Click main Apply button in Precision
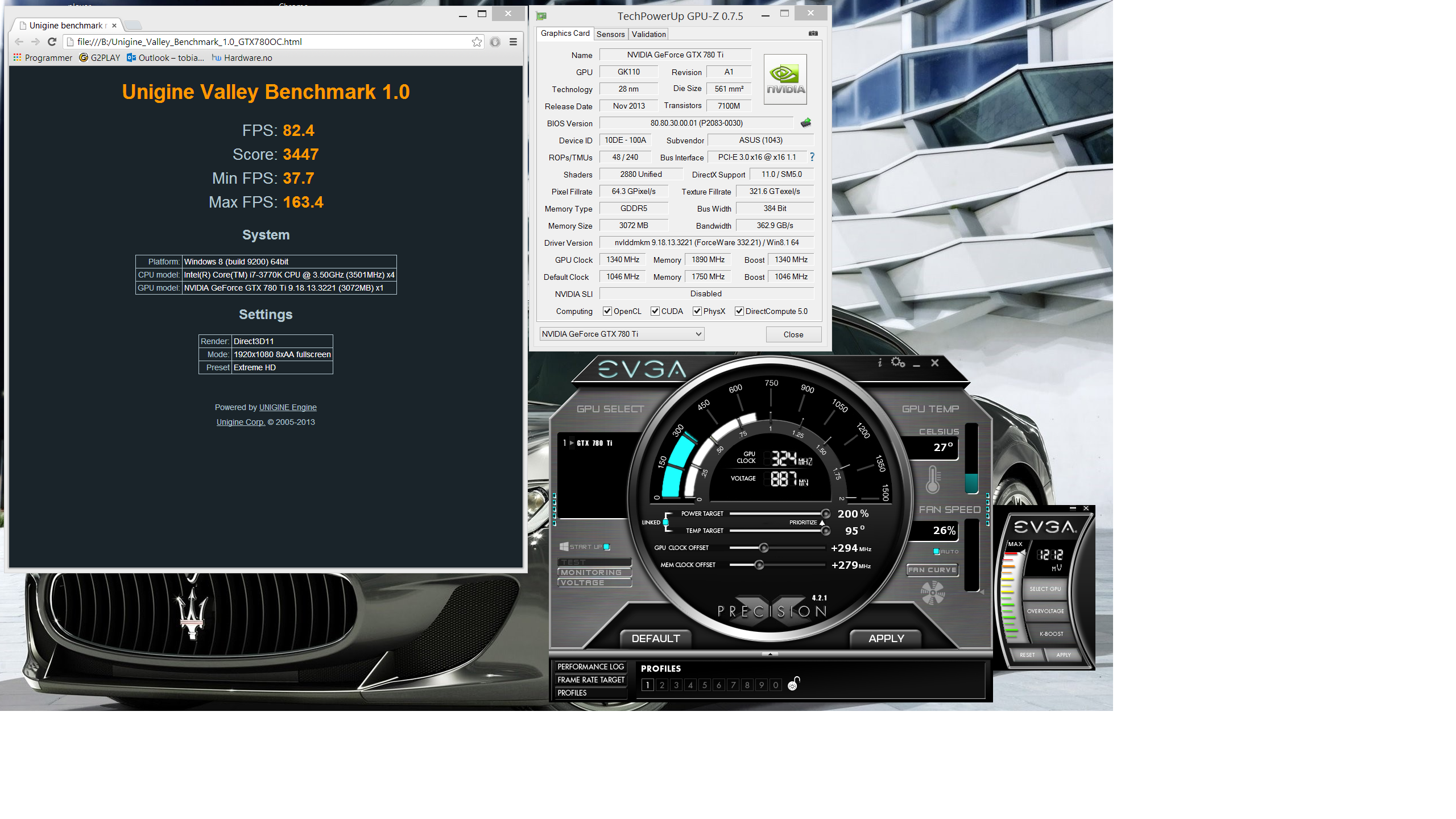 click(886, 639)
